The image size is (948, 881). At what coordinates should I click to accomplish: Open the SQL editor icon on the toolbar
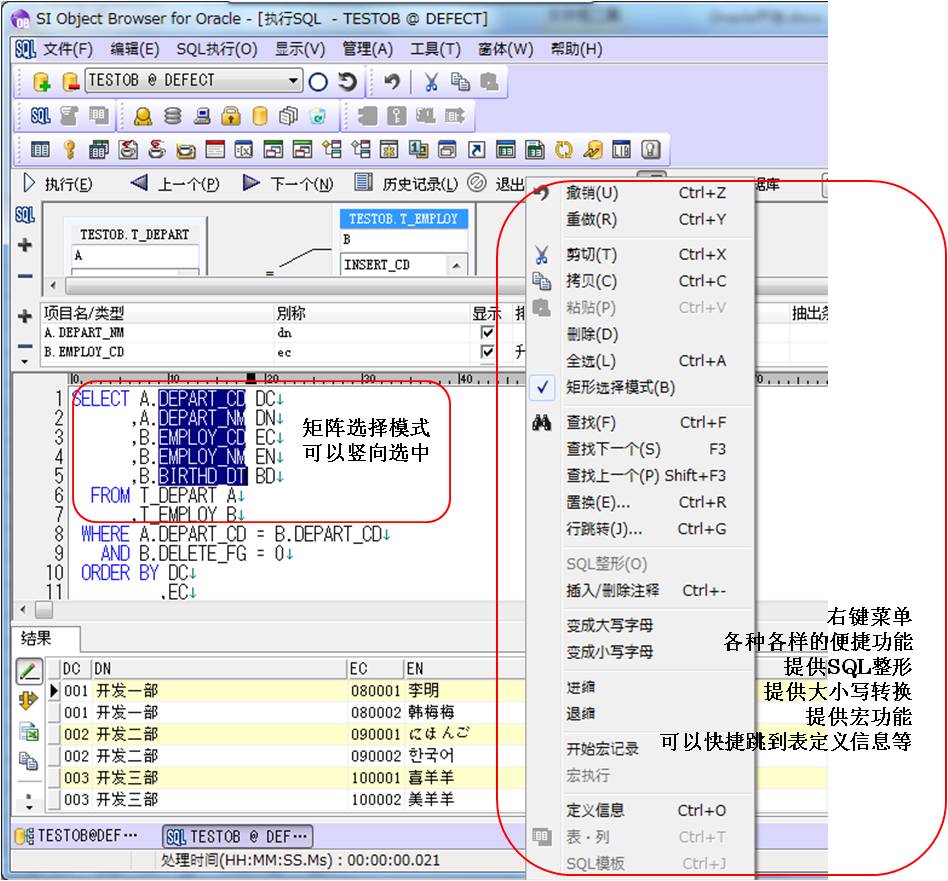tap(41, 114)
